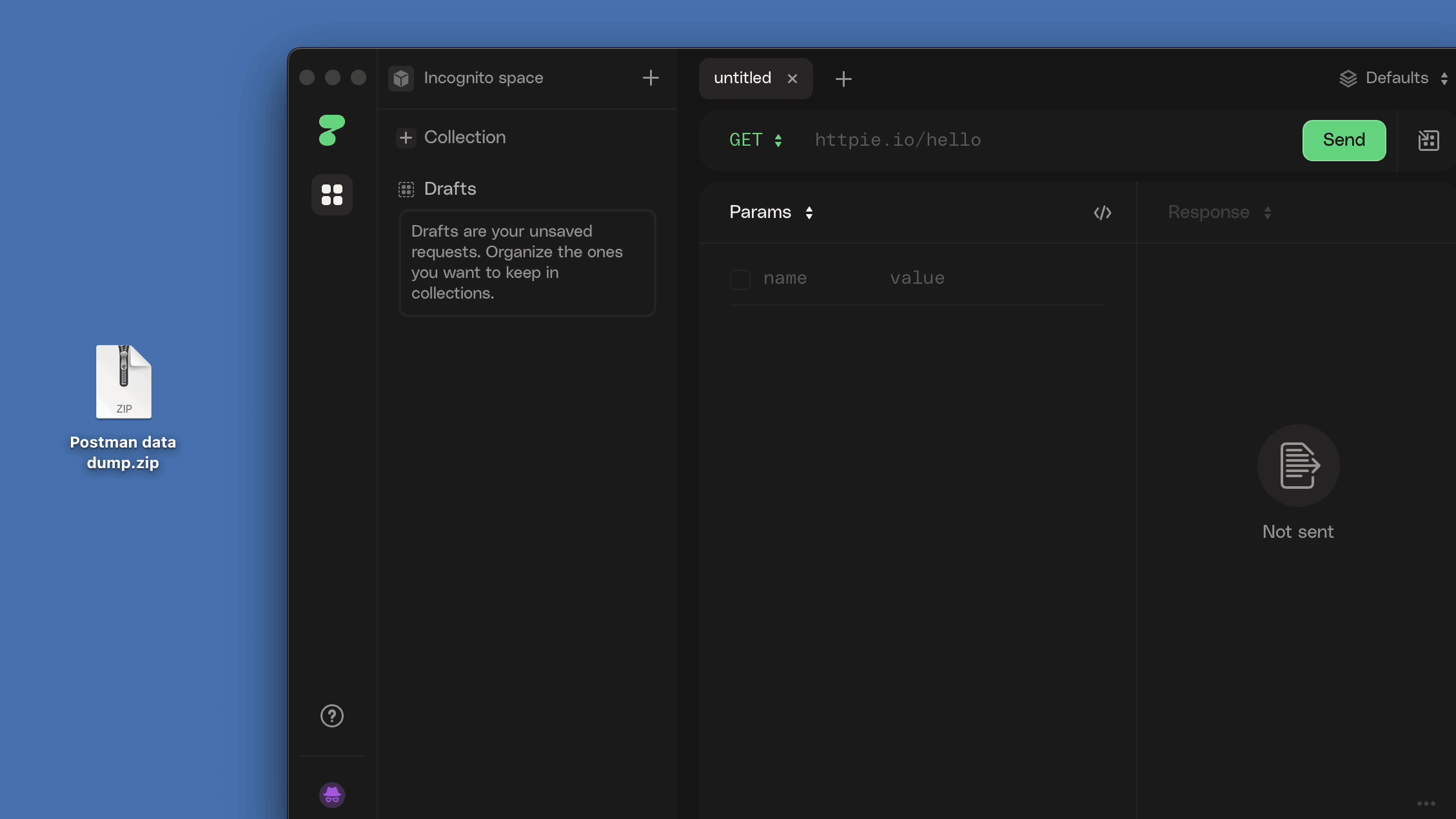Click the Not sent status text
This screenshot has height=819, width=1456.
point(1298,531)
